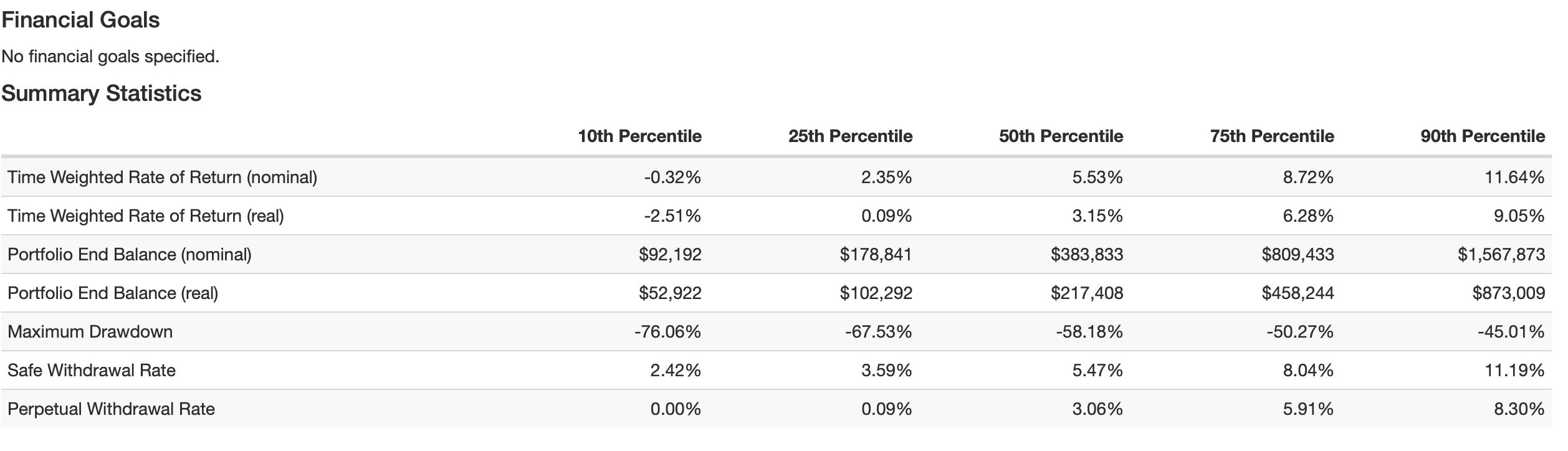Click the Time Weighted Rate of Return (real) label
This screenshot has height=451, width=1568.
pyautogui.click(x=145, y=216)
